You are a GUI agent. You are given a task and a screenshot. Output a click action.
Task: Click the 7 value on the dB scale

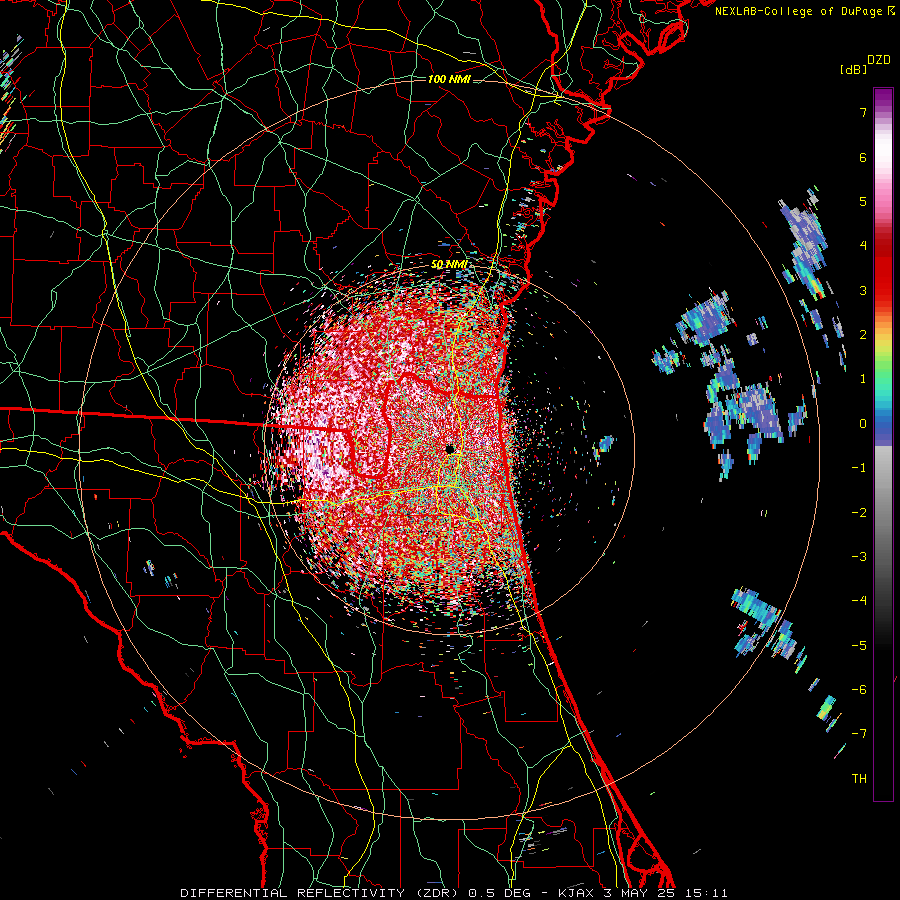(863, 112)
